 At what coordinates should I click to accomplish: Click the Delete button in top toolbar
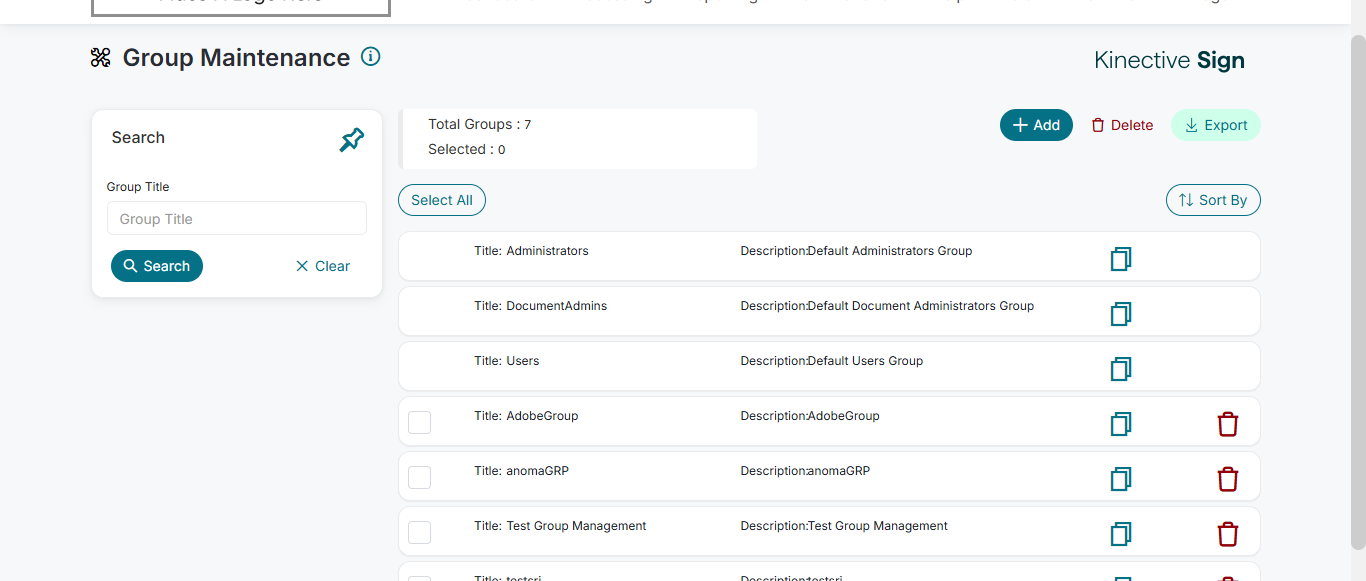[x=1122, y=125]
